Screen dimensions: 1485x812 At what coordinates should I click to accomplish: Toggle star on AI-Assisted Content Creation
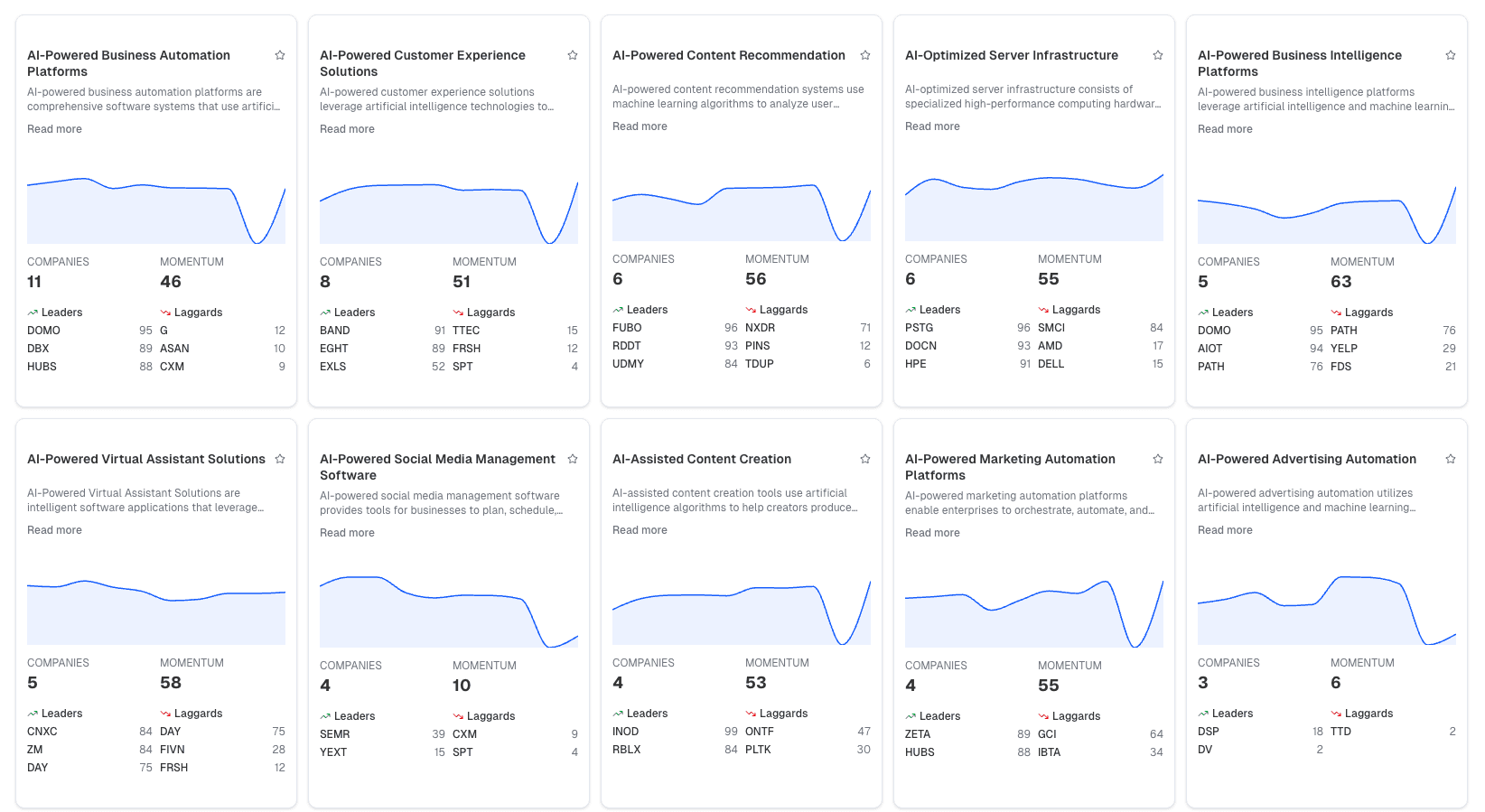pos(865,459)
